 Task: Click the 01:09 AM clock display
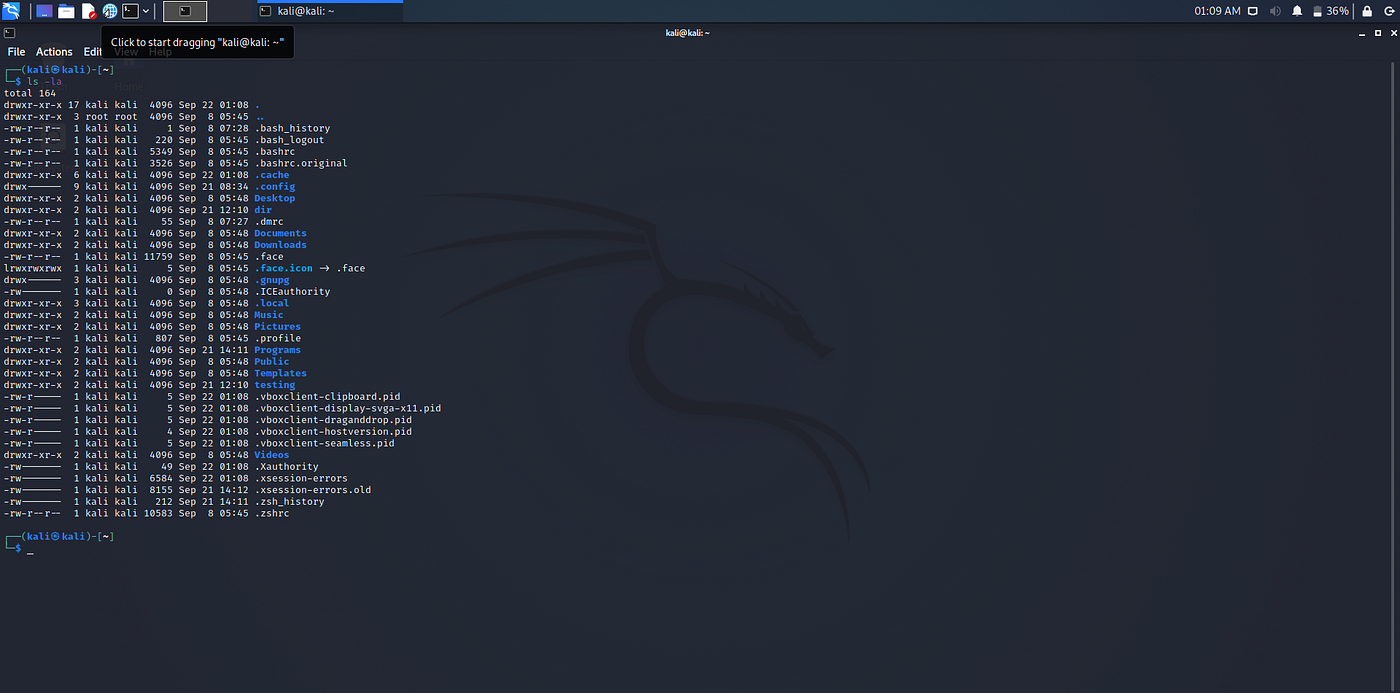click(1218, 10)
